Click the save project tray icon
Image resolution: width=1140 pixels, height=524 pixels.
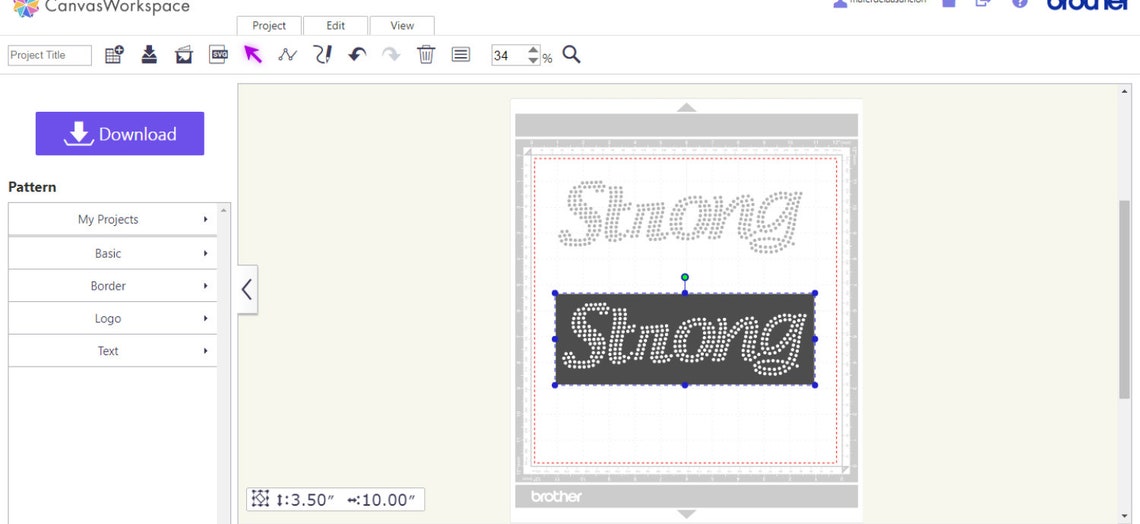(x=149, y=55)
